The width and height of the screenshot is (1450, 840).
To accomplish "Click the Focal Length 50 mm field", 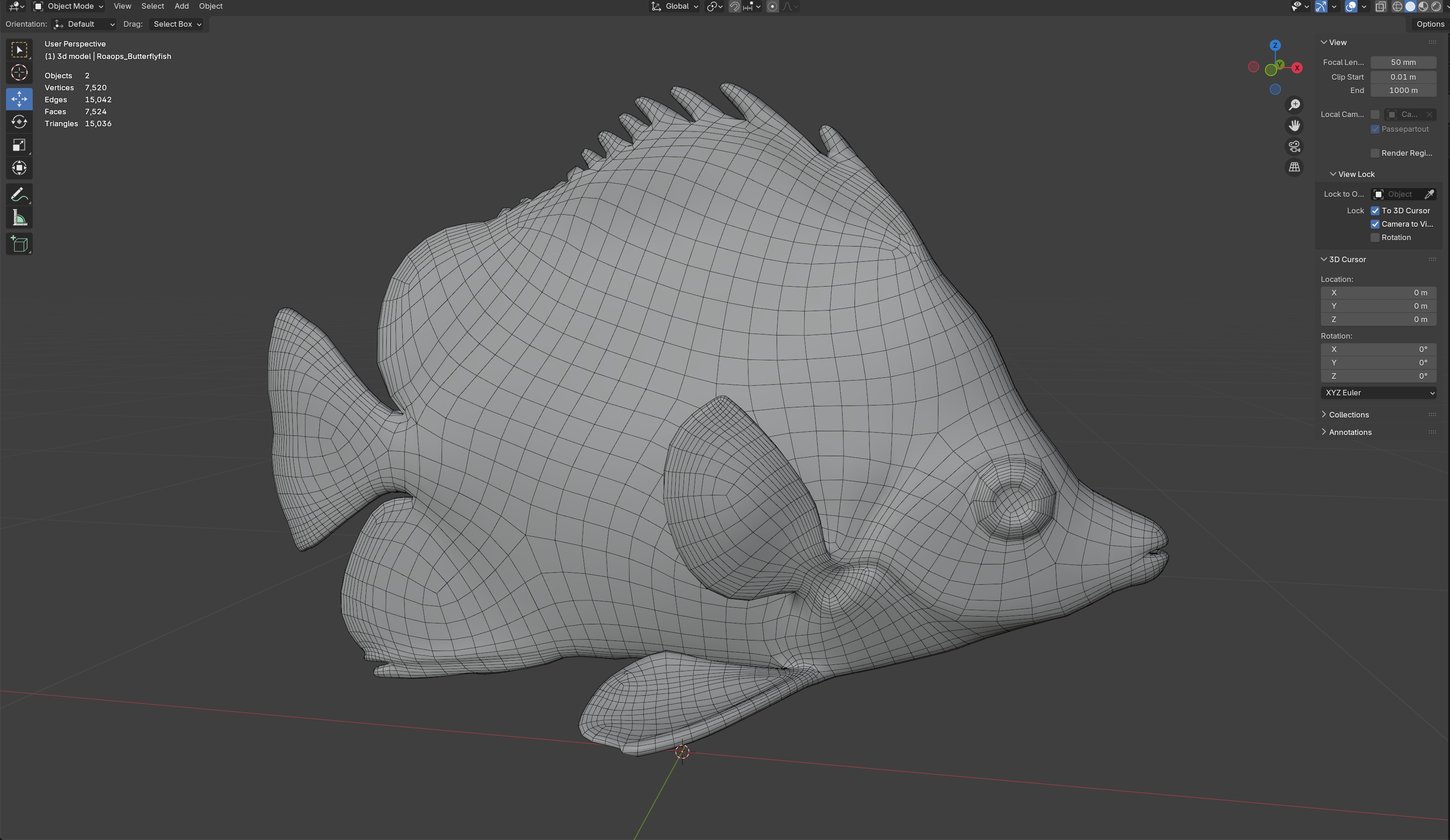I will pyautogui.click(x=1403, y=62).
